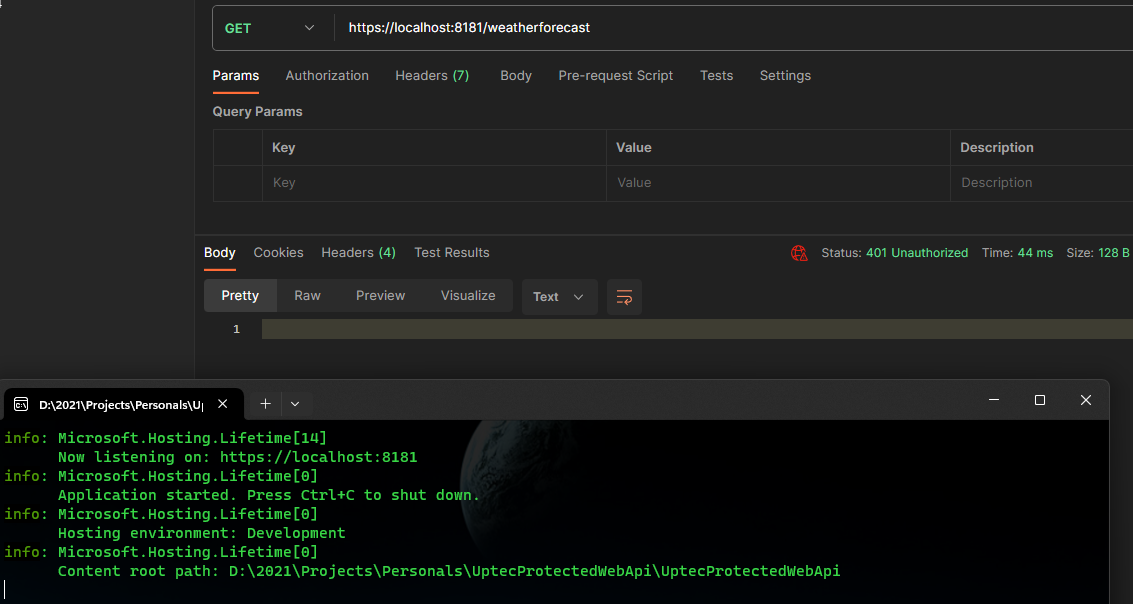Select the Visualize response view
Image resolution: width=1133 pixels, height=604 pixels.
[468, 296]
